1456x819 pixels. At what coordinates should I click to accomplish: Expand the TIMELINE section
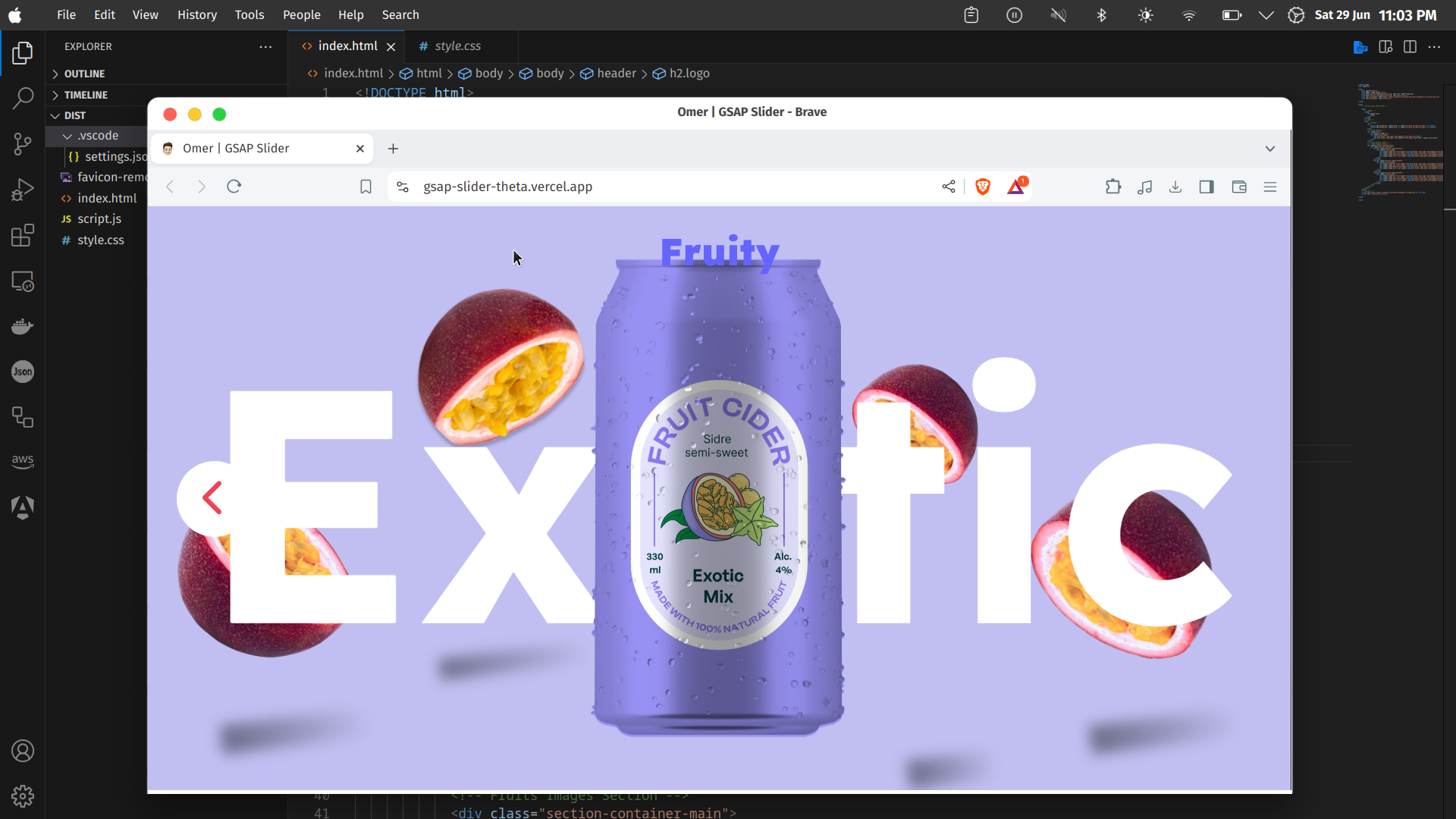pyautogui.click(x=86, y=95)
